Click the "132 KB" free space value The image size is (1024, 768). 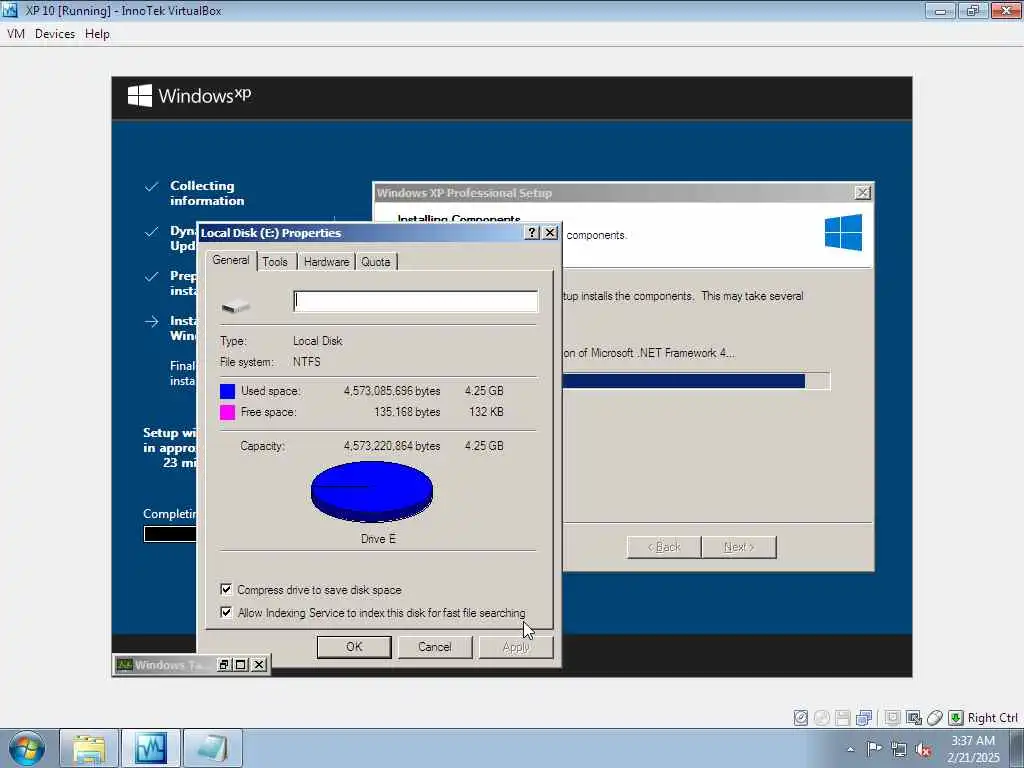coord(487,411)
